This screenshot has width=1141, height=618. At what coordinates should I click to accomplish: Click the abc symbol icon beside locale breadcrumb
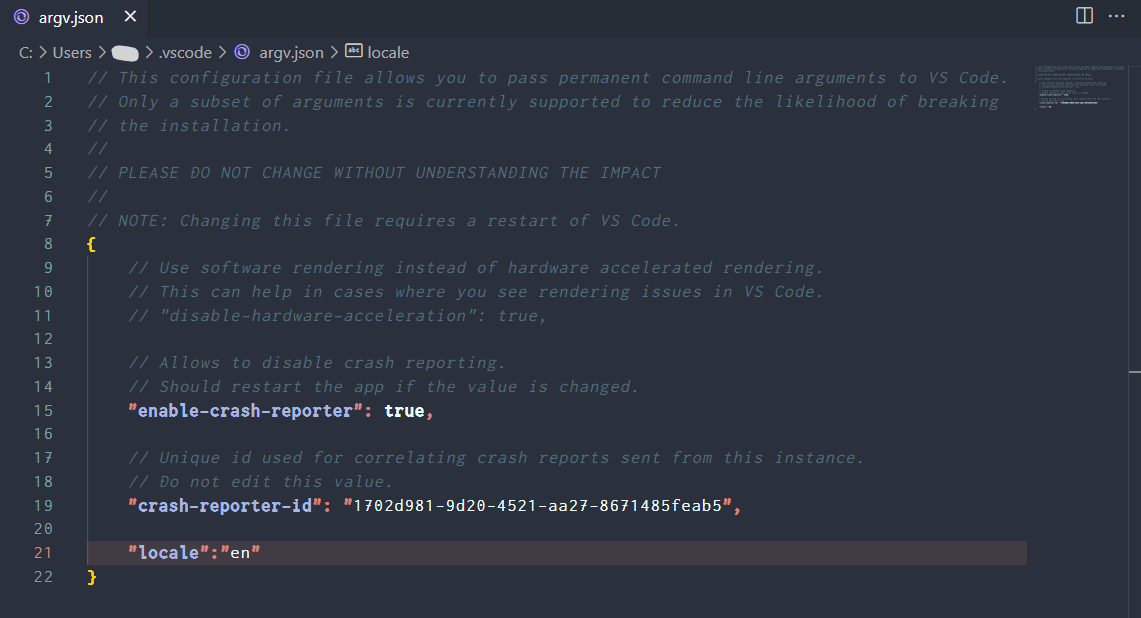352,52
